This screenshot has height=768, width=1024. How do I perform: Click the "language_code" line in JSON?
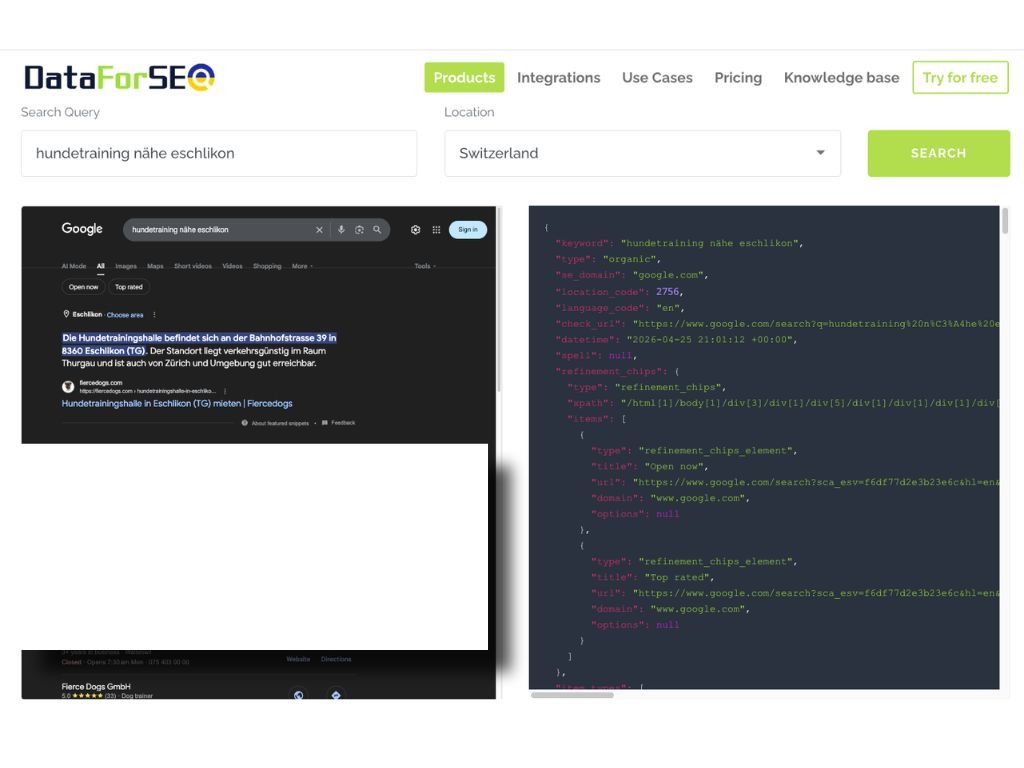pyautogui.click(x=620, y=308)
